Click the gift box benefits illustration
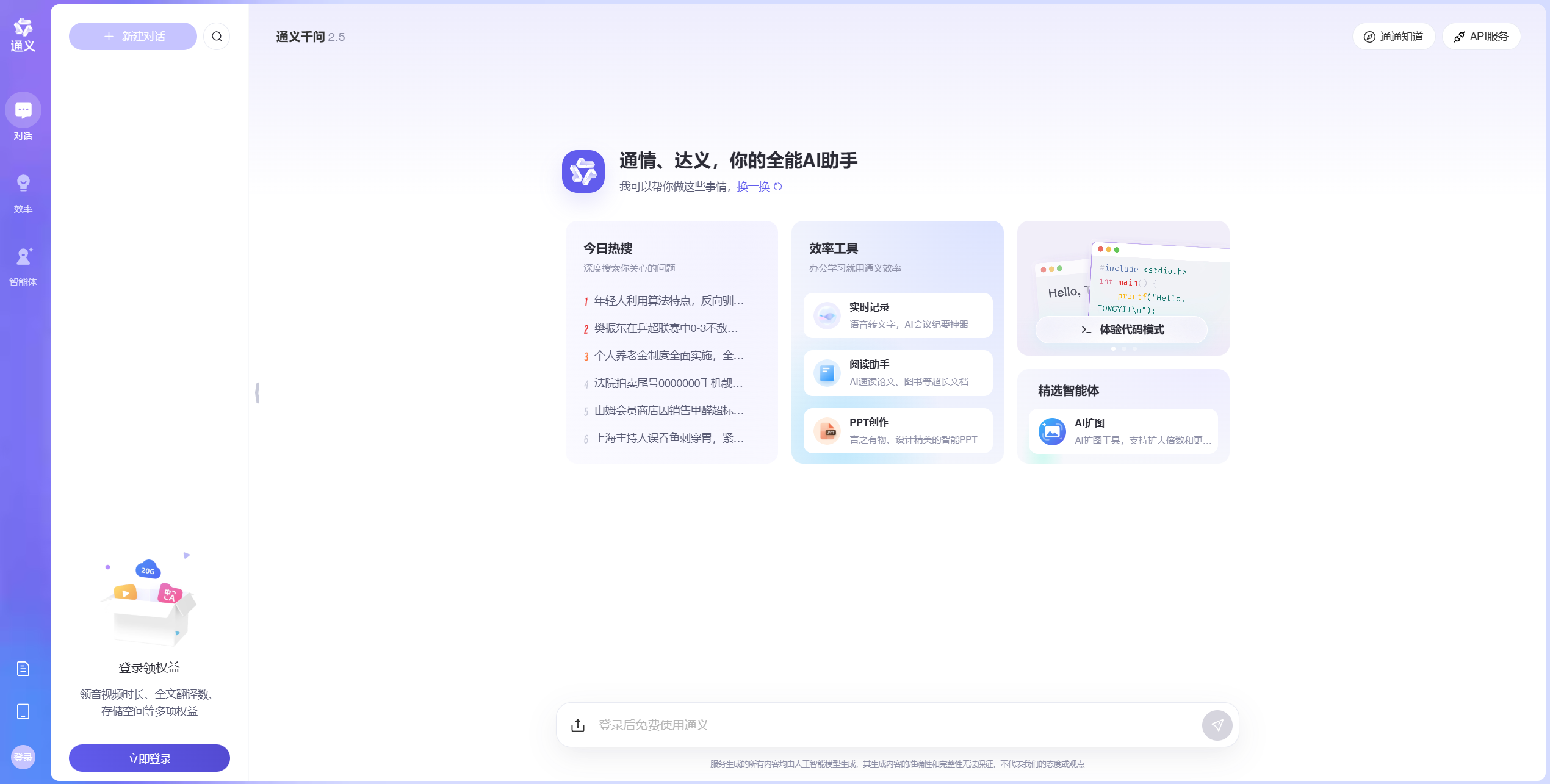Image resolution: width=1550 pixels, height=784 pixels. [x=150, y=600]
